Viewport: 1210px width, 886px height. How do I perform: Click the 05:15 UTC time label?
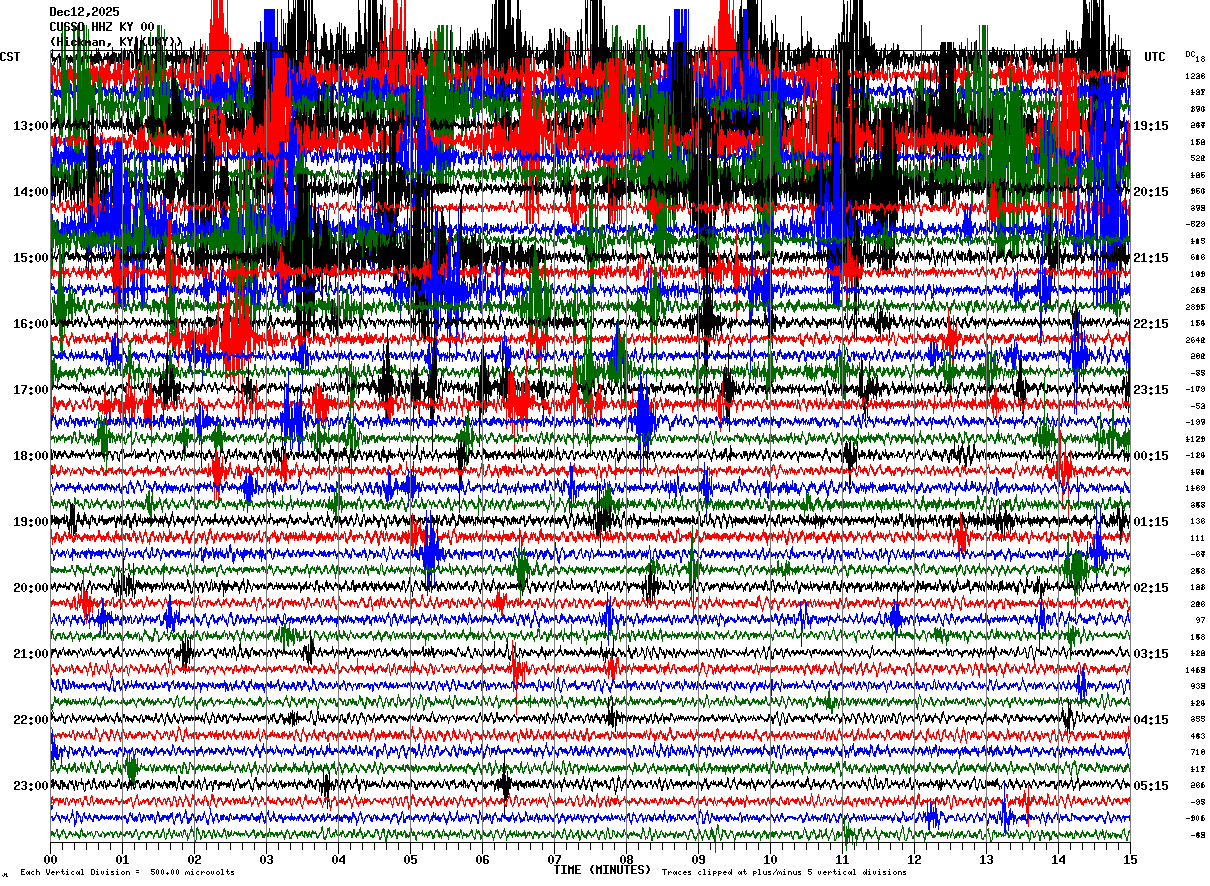tap(1151, 786)
